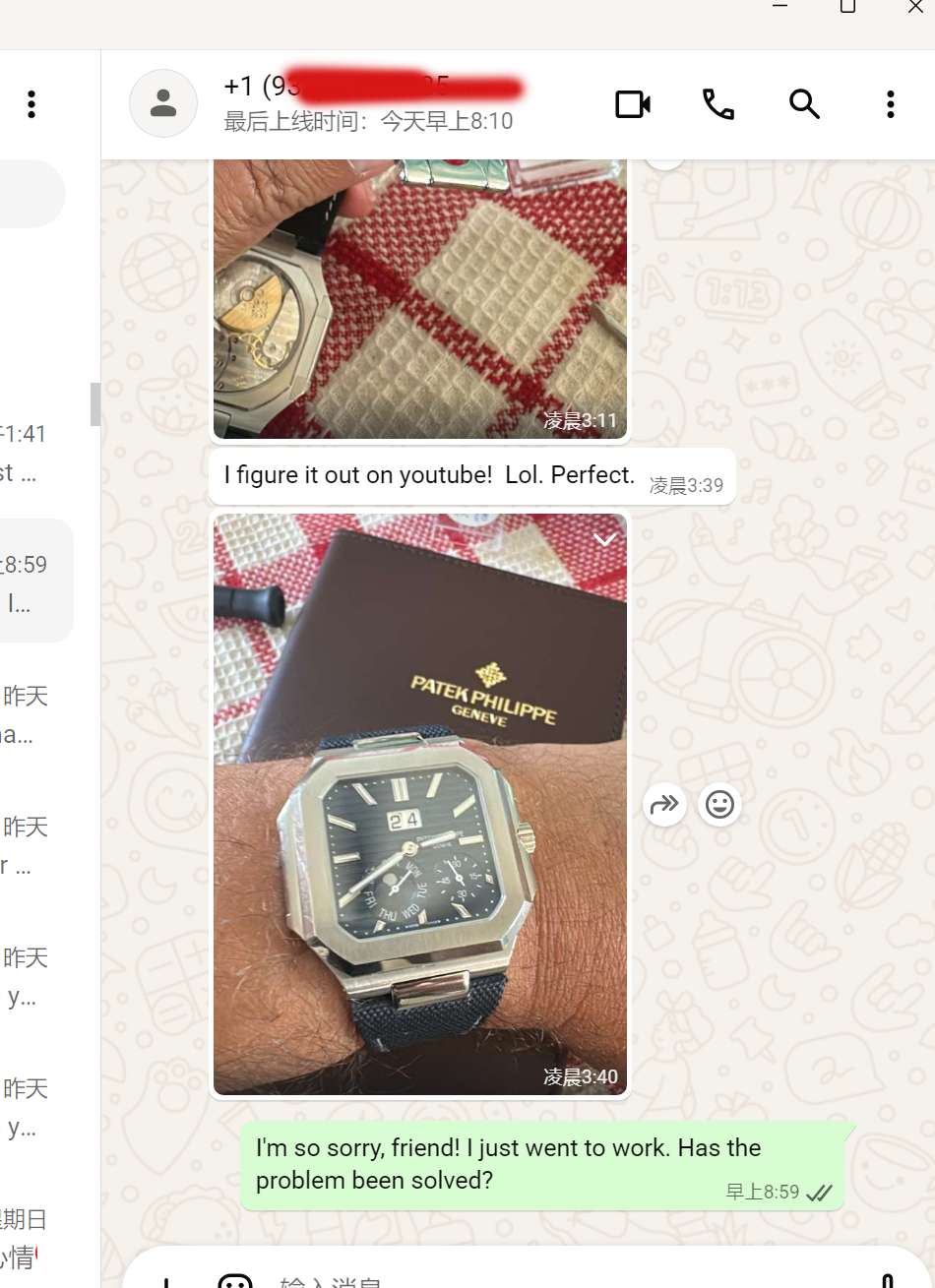Open search in conversation
Image resolution: width=935 pixels, height=1288 pixels.
(x=804, y=104)
